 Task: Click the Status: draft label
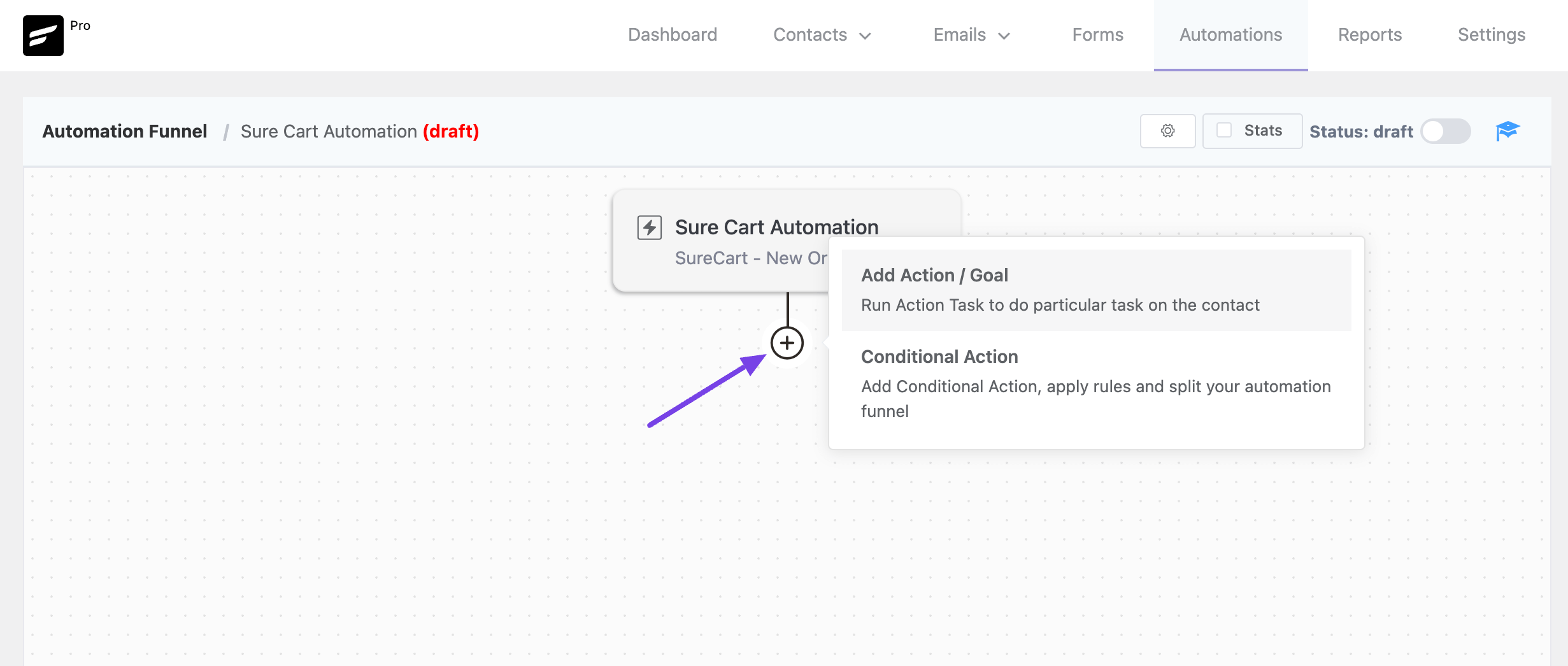[x=1362, y=131]
